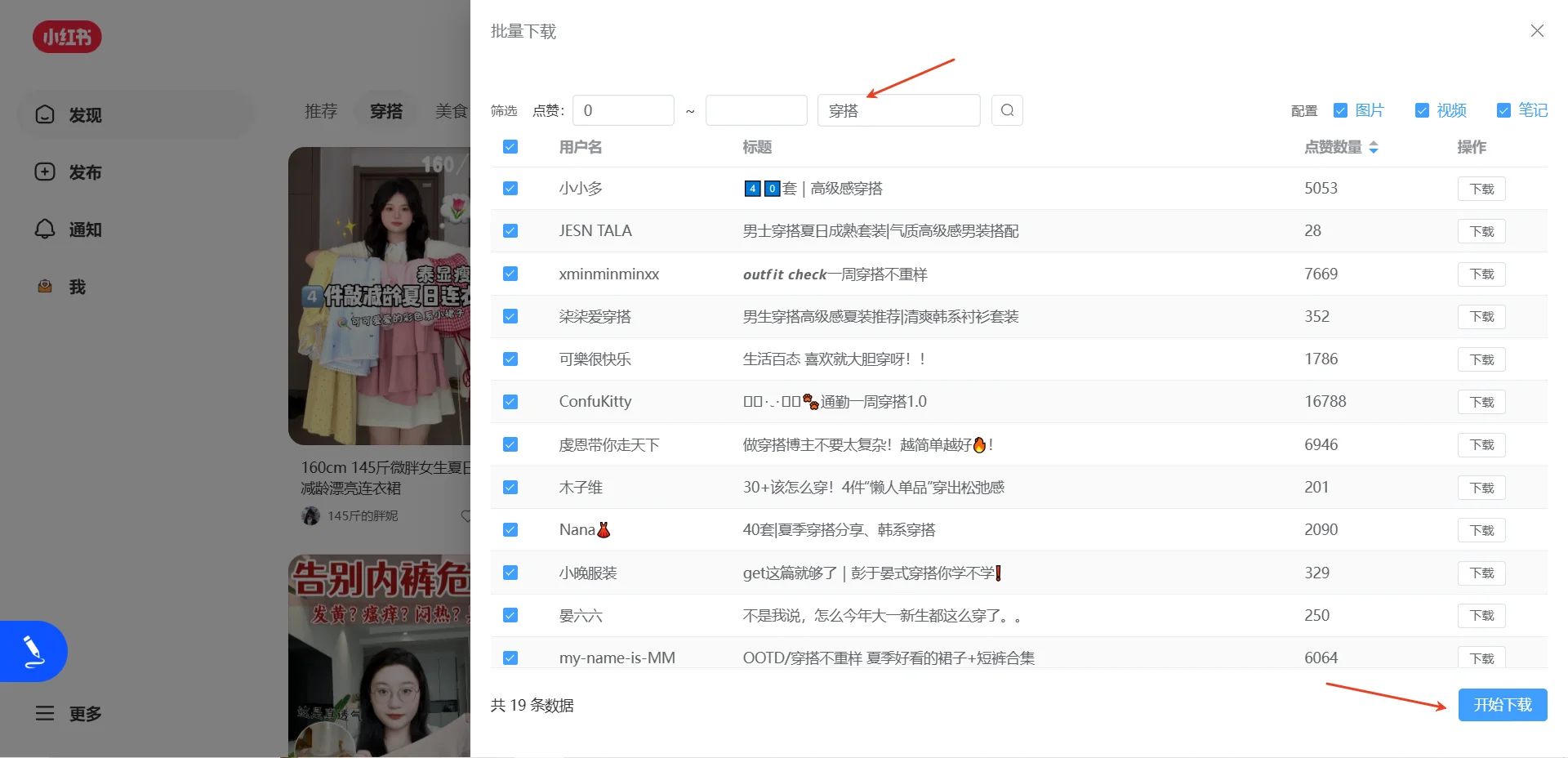Open the 通知 notifications bell icon

(x=45, y=230)
